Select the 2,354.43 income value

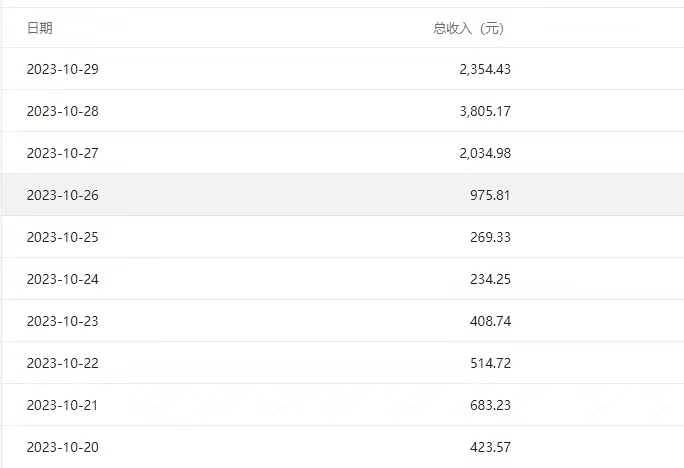pos(485,69)
